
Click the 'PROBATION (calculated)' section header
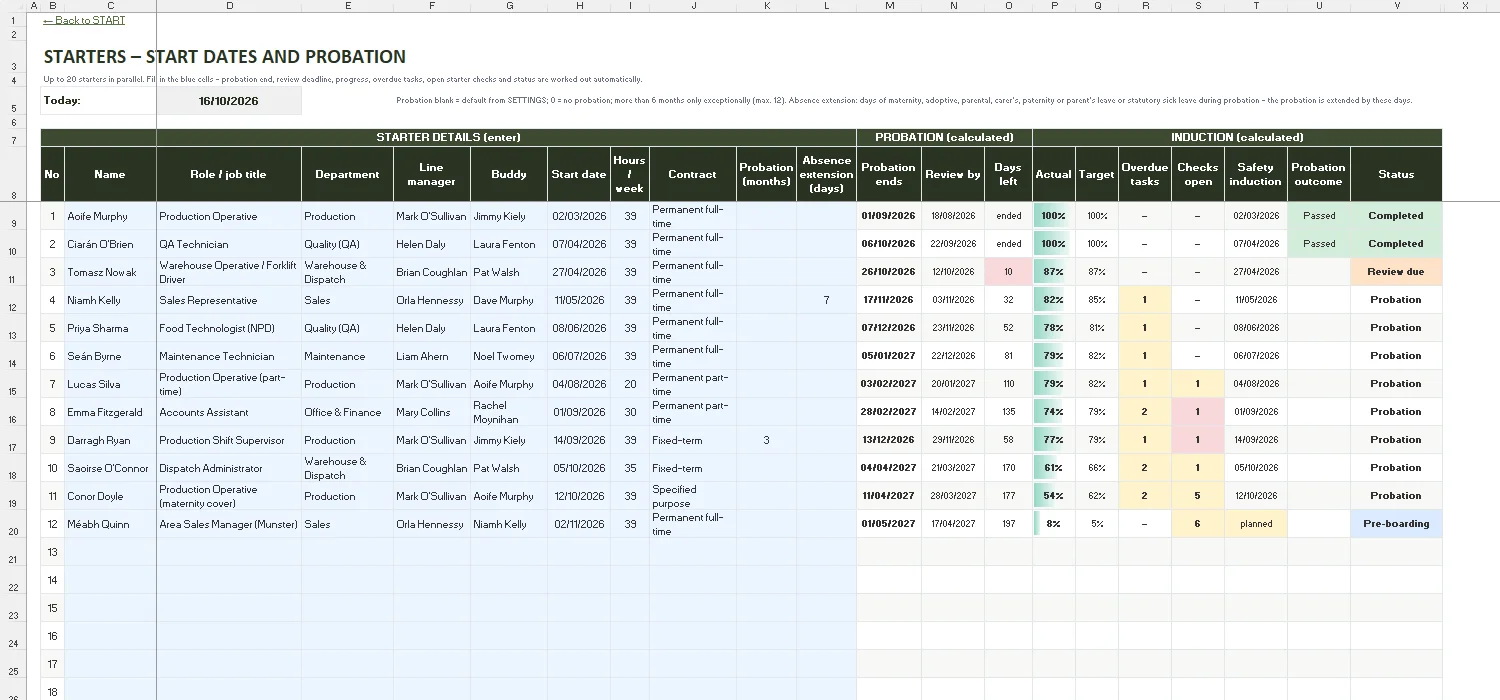944,137
